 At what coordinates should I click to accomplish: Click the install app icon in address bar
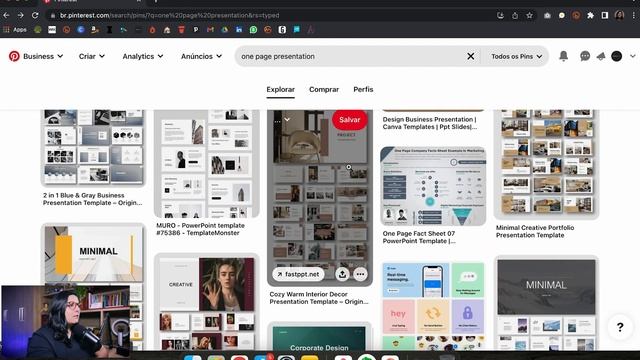(500, 16)
